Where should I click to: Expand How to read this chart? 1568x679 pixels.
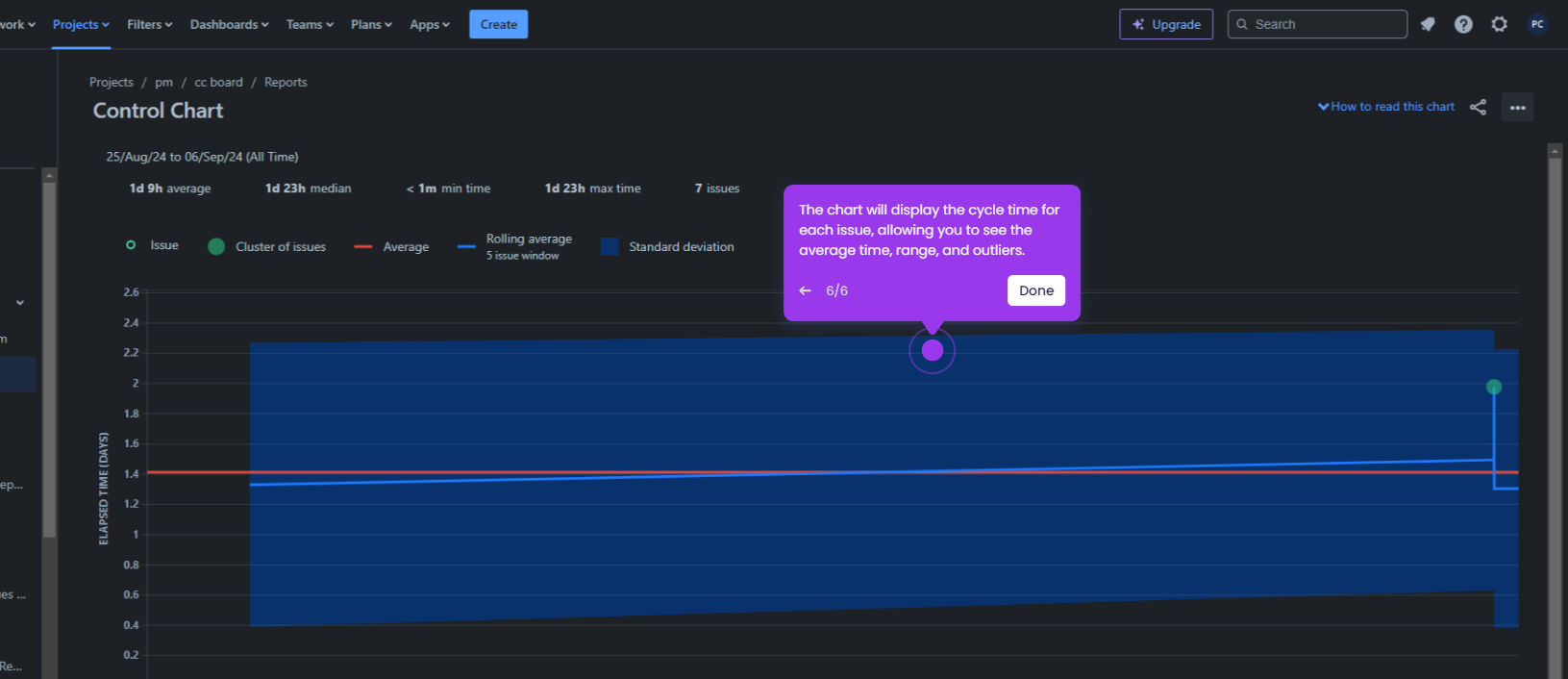(1385, 107)
